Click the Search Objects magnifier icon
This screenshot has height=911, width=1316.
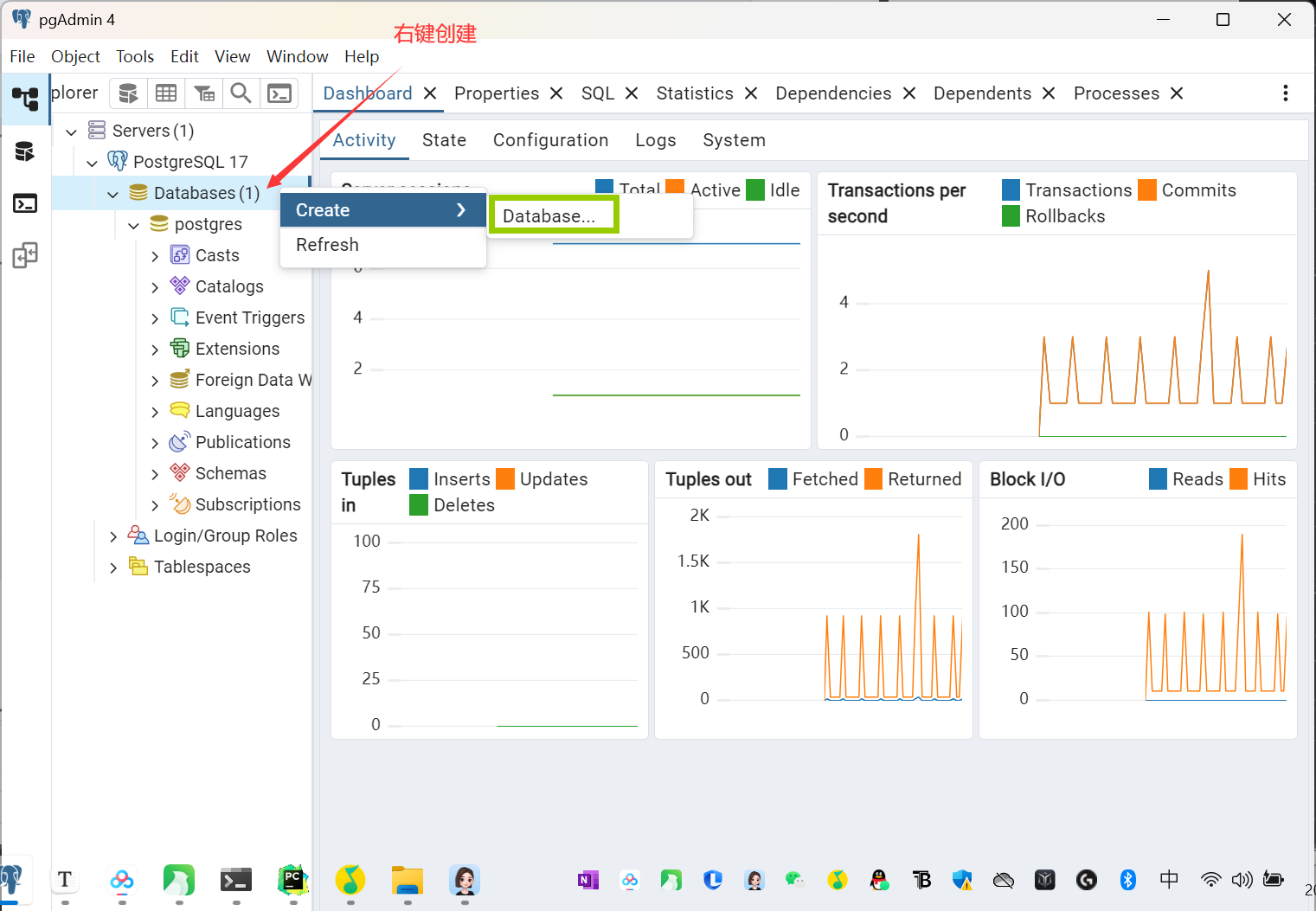tap(241, 93)
